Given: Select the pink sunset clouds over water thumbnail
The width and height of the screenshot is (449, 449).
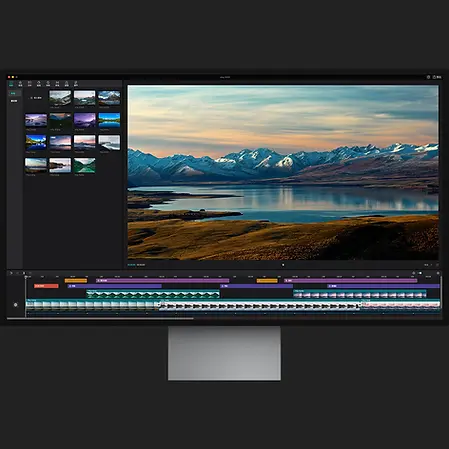Looking at the screenshot, I should tap(60, 143).
